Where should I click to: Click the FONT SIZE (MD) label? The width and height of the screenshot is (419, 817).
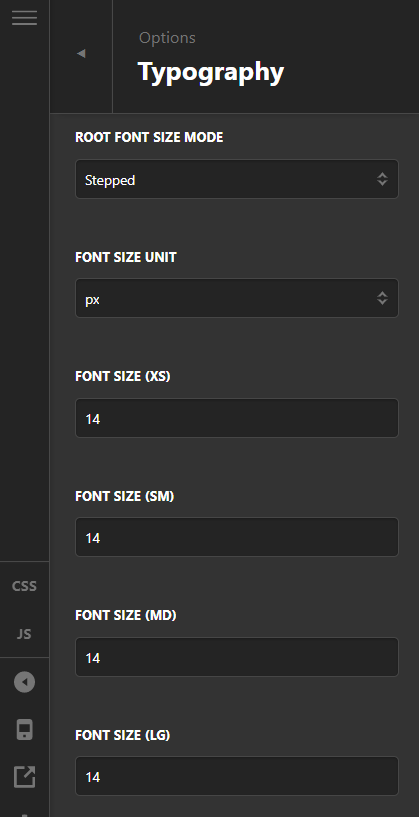pos(126,615)
